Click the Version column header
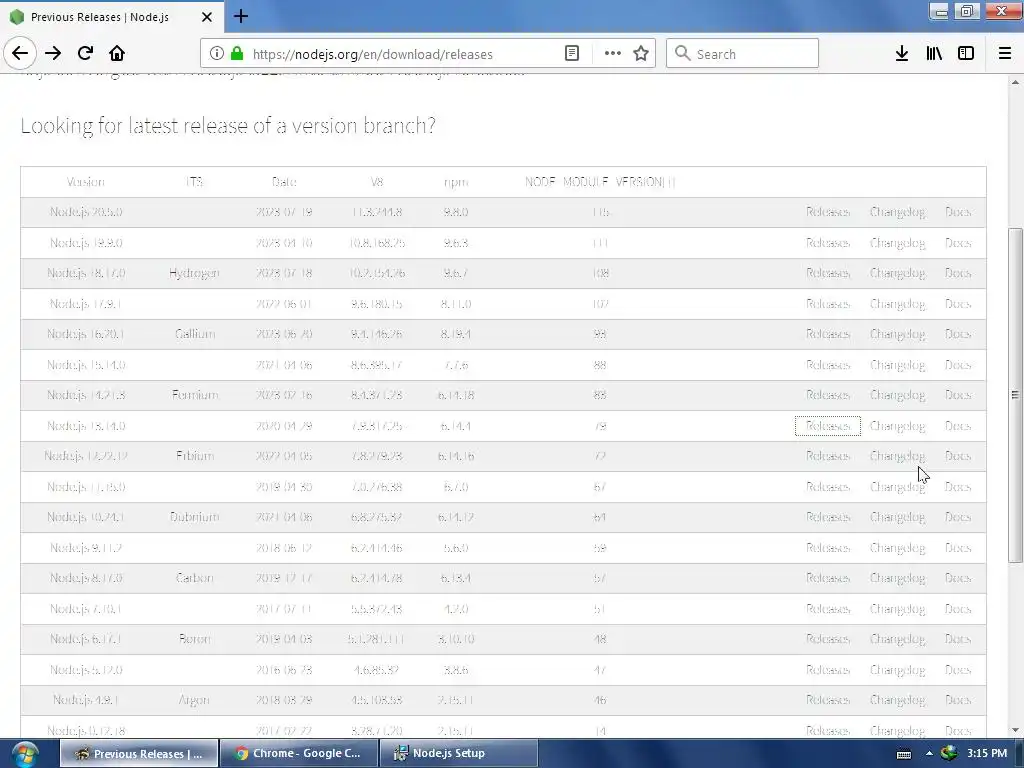The height and width of the screenshot is (768, 1024). click(86, 182)
